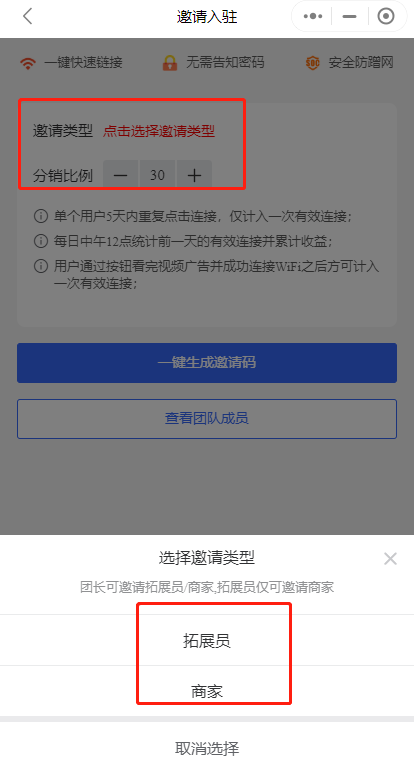Tap info icon beside 5-day rule
Screen dimensions: 414x775
click(x=41, y=216)
